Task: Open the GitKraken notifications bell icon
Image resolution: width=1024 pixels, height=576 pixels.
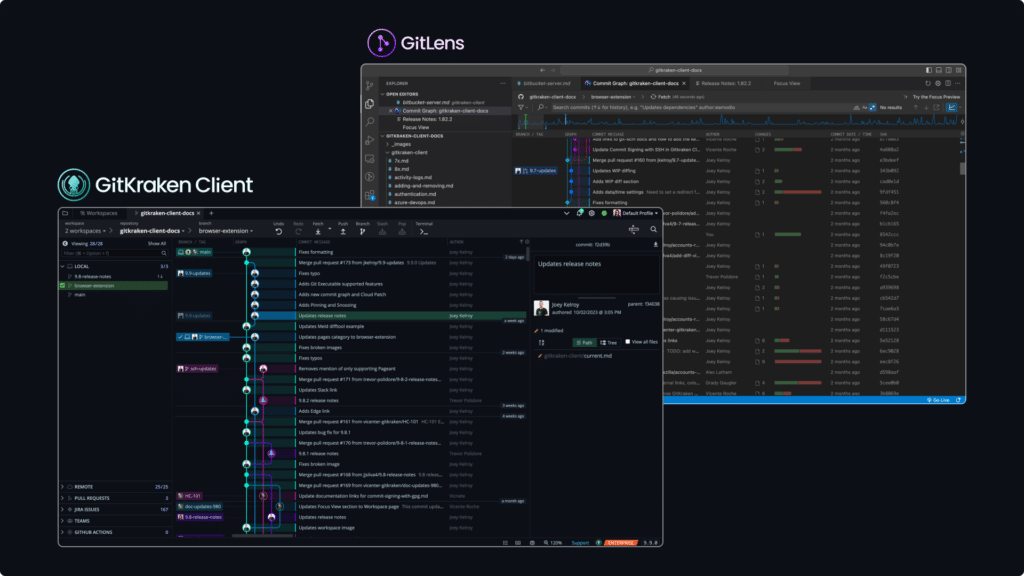Action: pos(579,213)
